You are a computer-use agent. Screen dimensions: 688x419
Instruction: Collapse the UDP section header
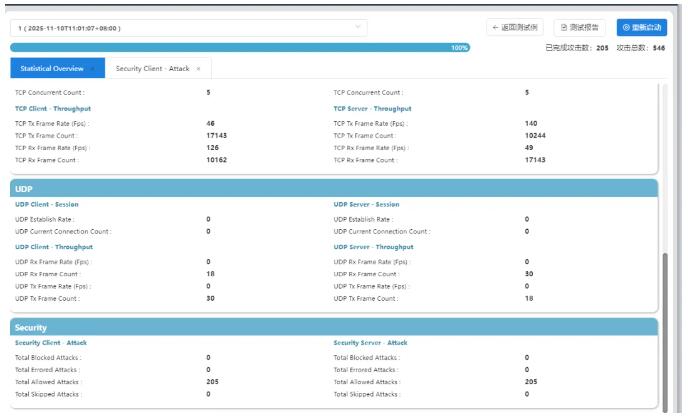pyautogui.click(x=334, y=188)
